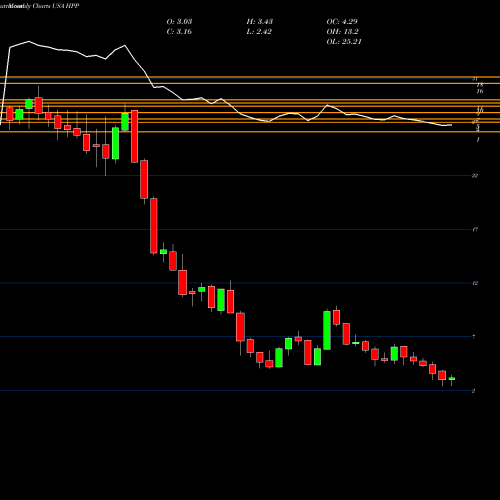Screen dimensions: 500x500
Task: Click the '2' price axis label
Action: point(473,391)
